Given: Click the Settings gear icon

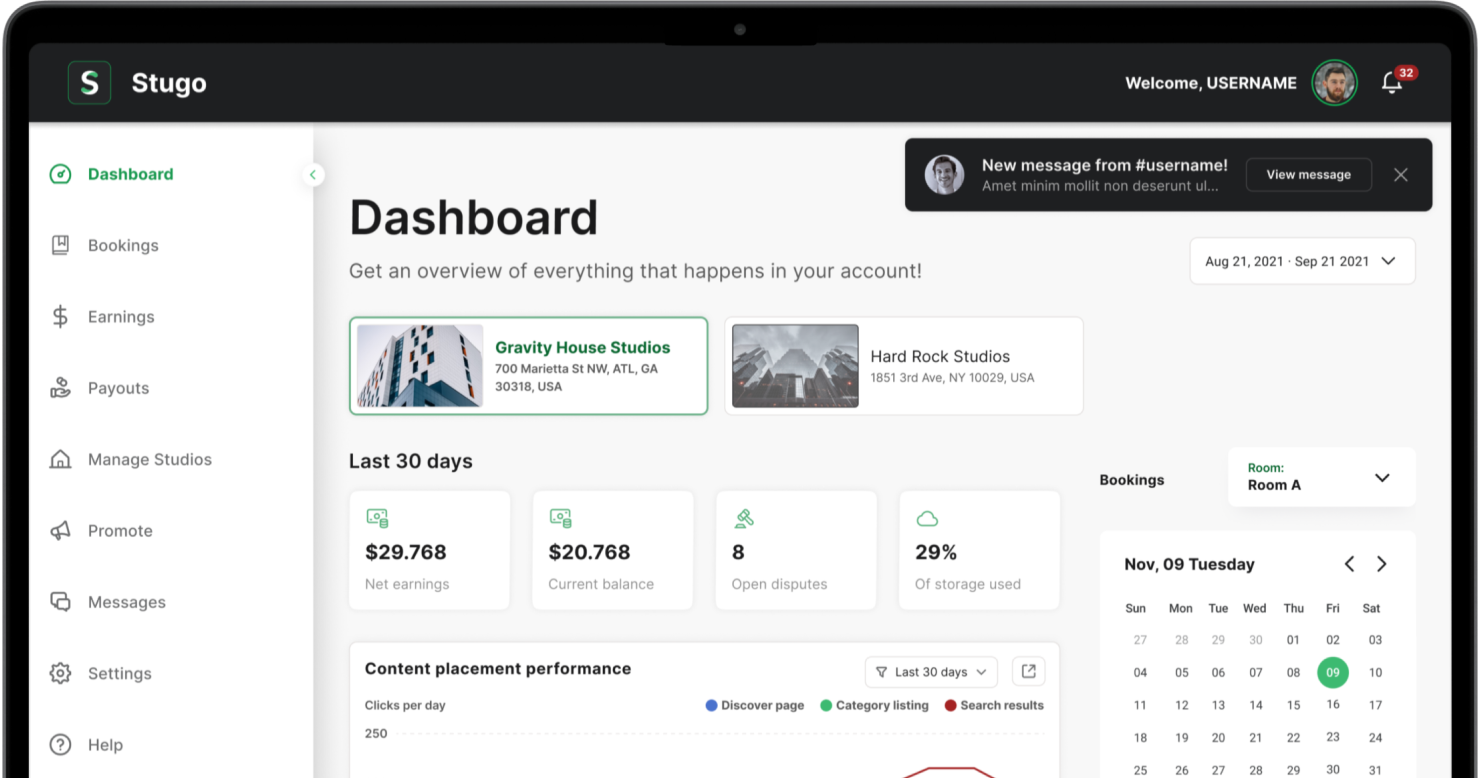Looking at the screenshot, I should (x=60, y=674).
